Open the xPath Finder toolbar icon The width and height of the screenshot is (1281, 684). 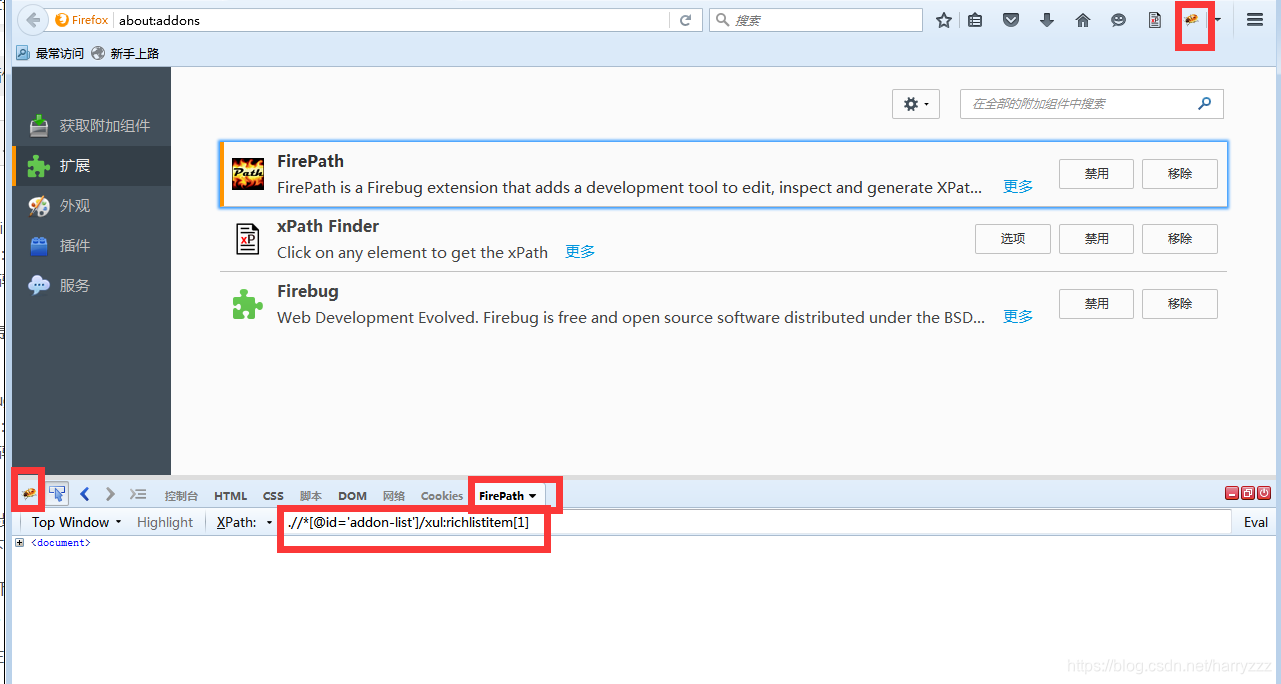tap(1155, 20)
